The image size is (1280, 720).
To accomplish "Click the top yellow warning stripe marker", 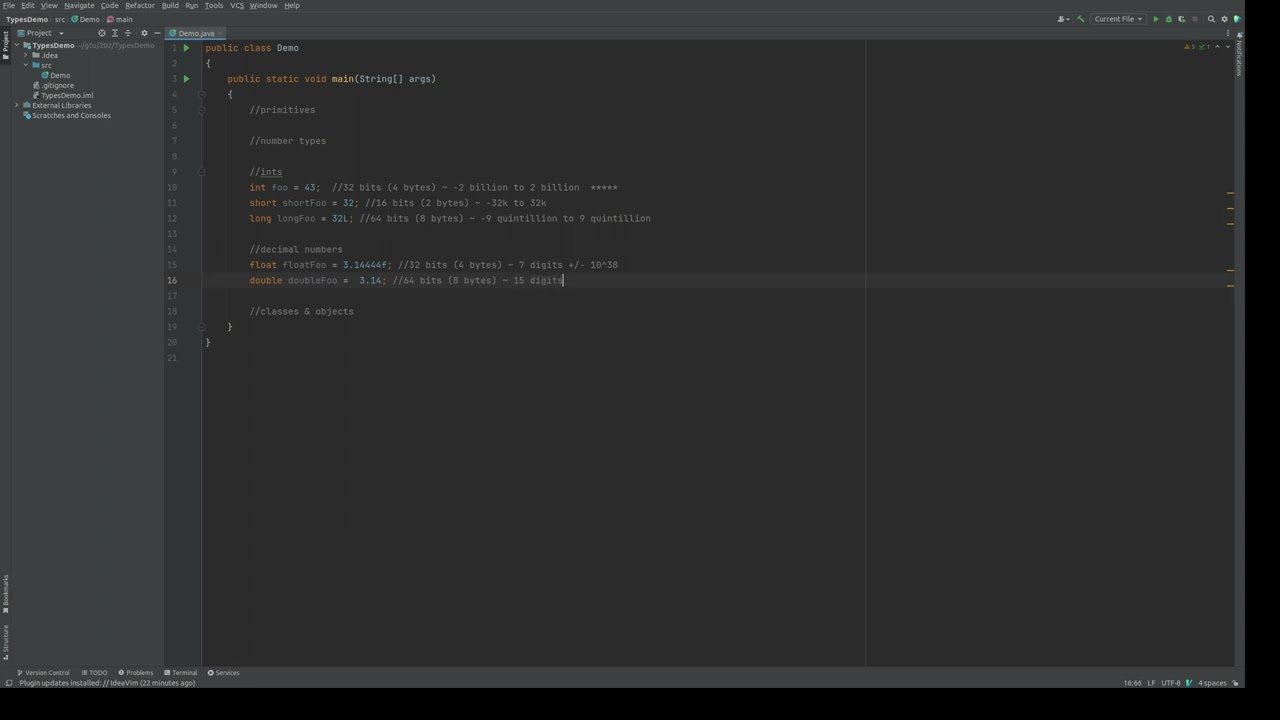I will 1230,193.
